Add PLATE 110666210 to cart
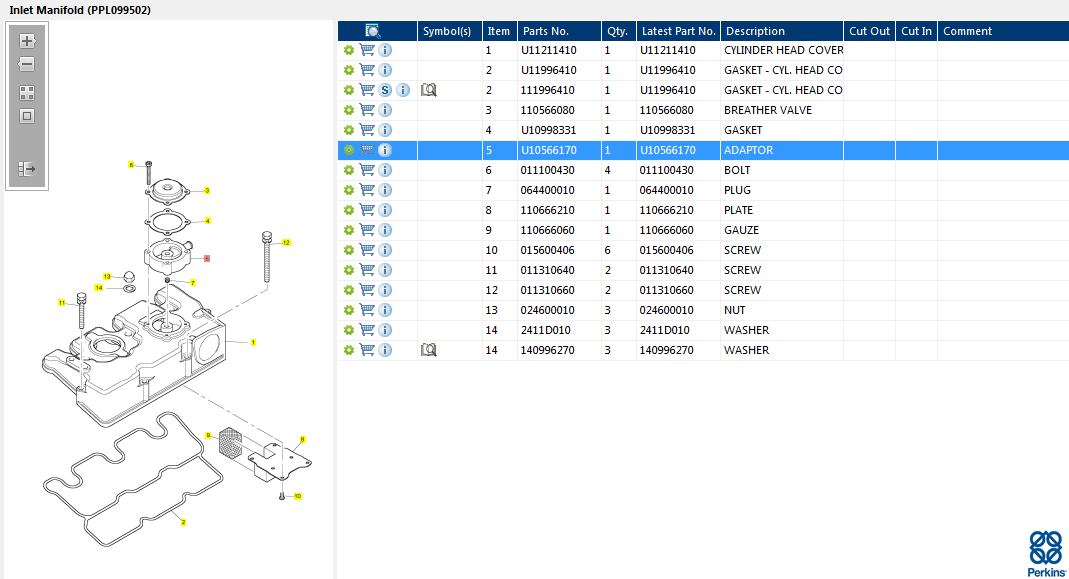 (367, 210)
